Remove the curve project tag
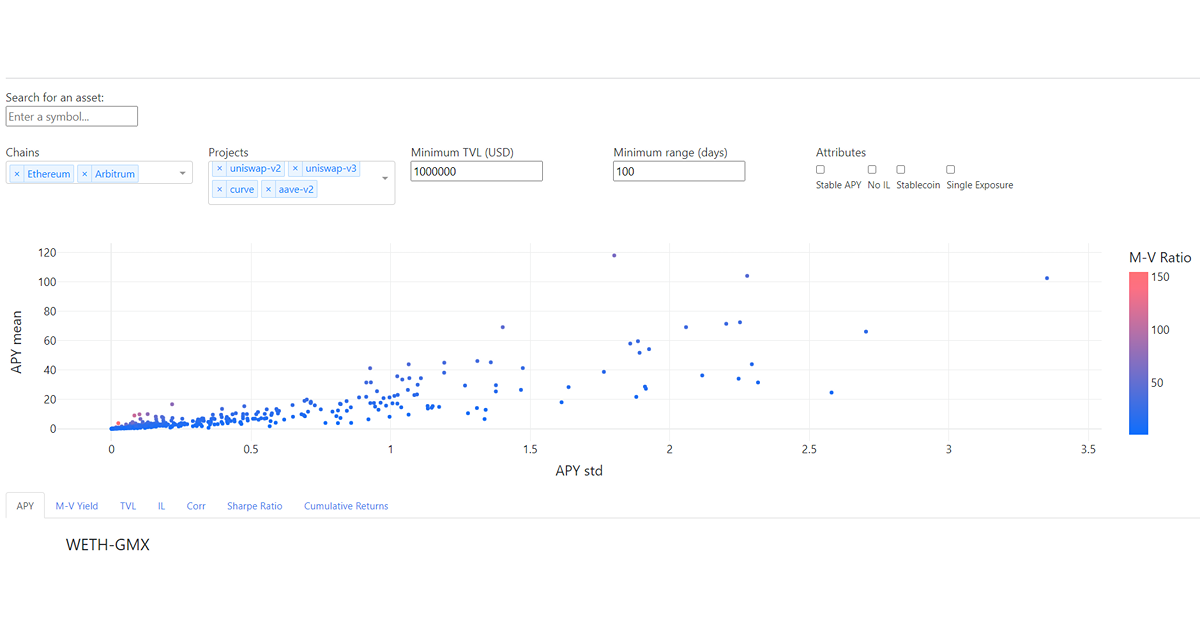The height and width of the screenshot is (630, 1200). click(x=220, y=189)
